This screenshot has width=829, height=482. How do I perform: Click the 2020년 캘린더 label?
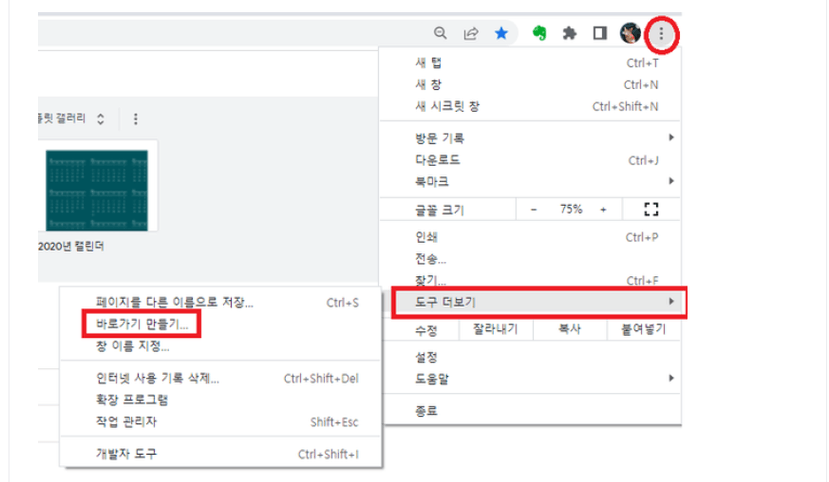(x=71, y=246)
